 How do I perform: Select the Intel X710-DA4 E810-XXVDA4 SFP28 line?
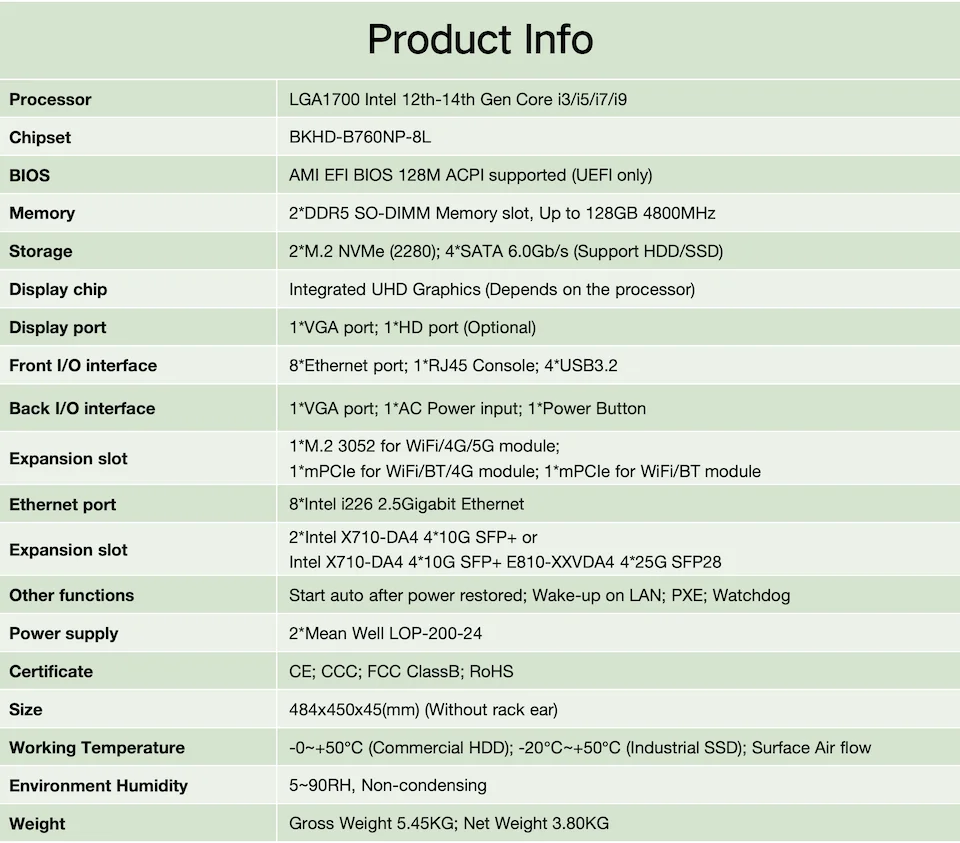505,562
